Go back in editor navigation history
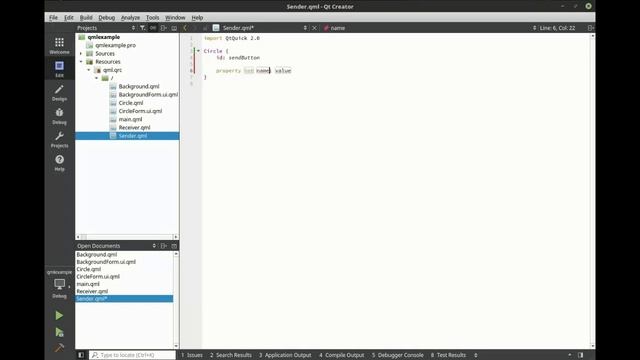 click(x=185, y=28)
